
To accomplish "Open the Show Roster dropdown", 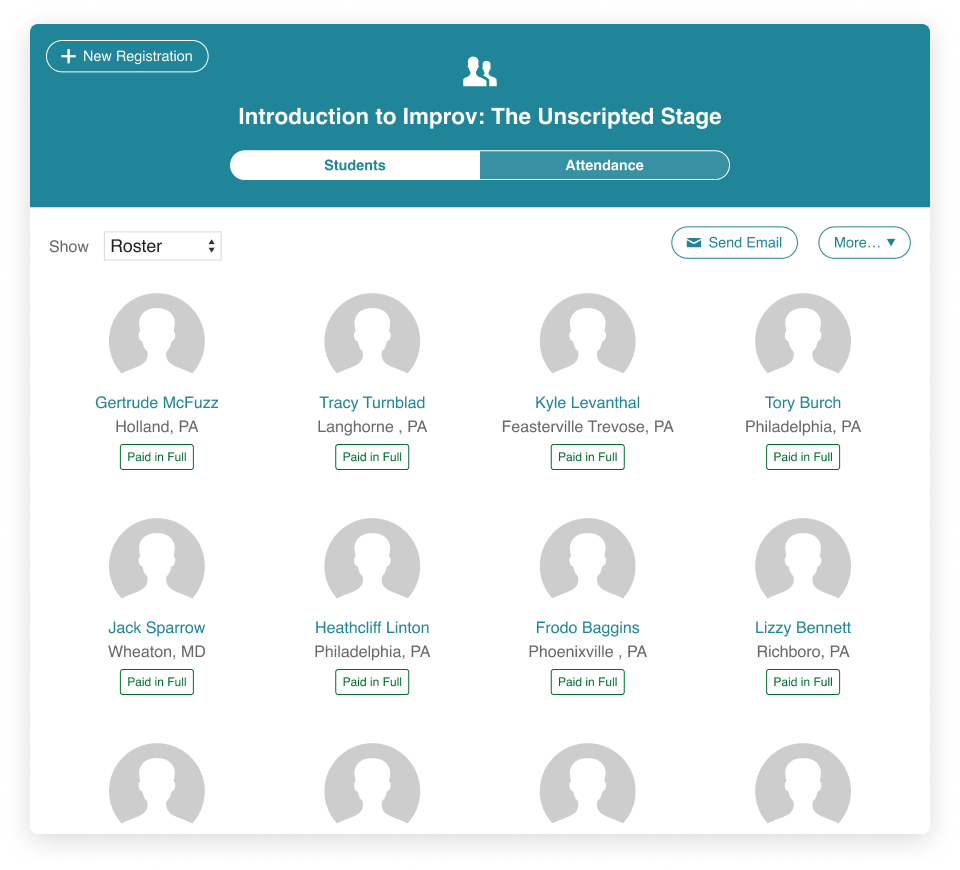I will coord(162,245).
